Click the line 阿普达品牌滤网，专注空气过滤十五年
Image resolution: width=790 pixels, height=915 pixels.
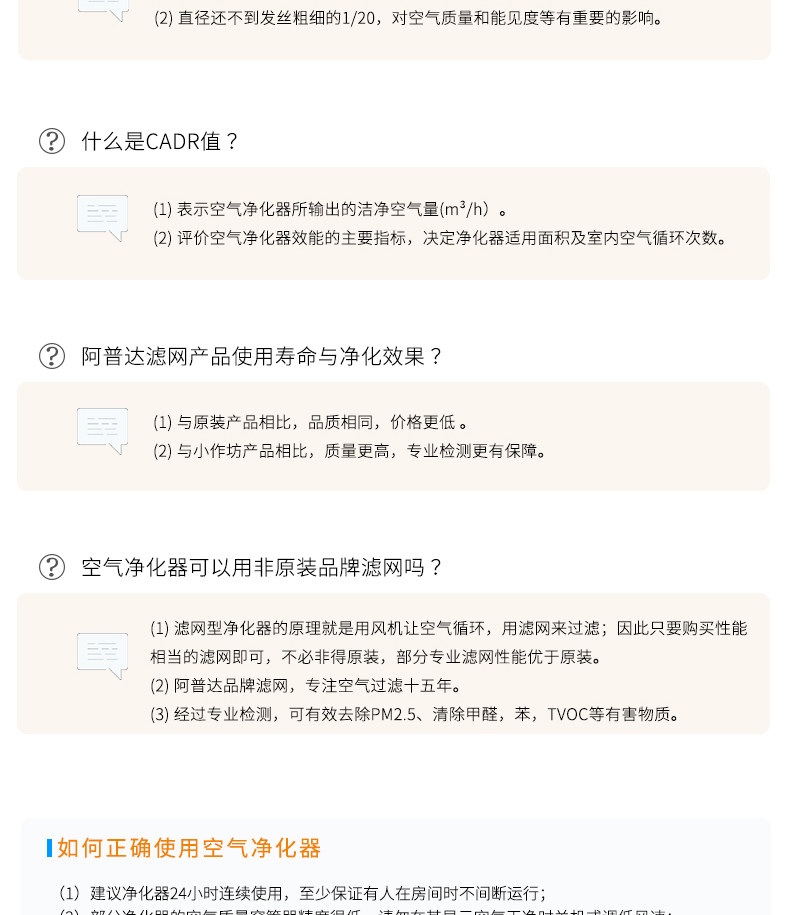pyautogui.click(x=306, y=686)
